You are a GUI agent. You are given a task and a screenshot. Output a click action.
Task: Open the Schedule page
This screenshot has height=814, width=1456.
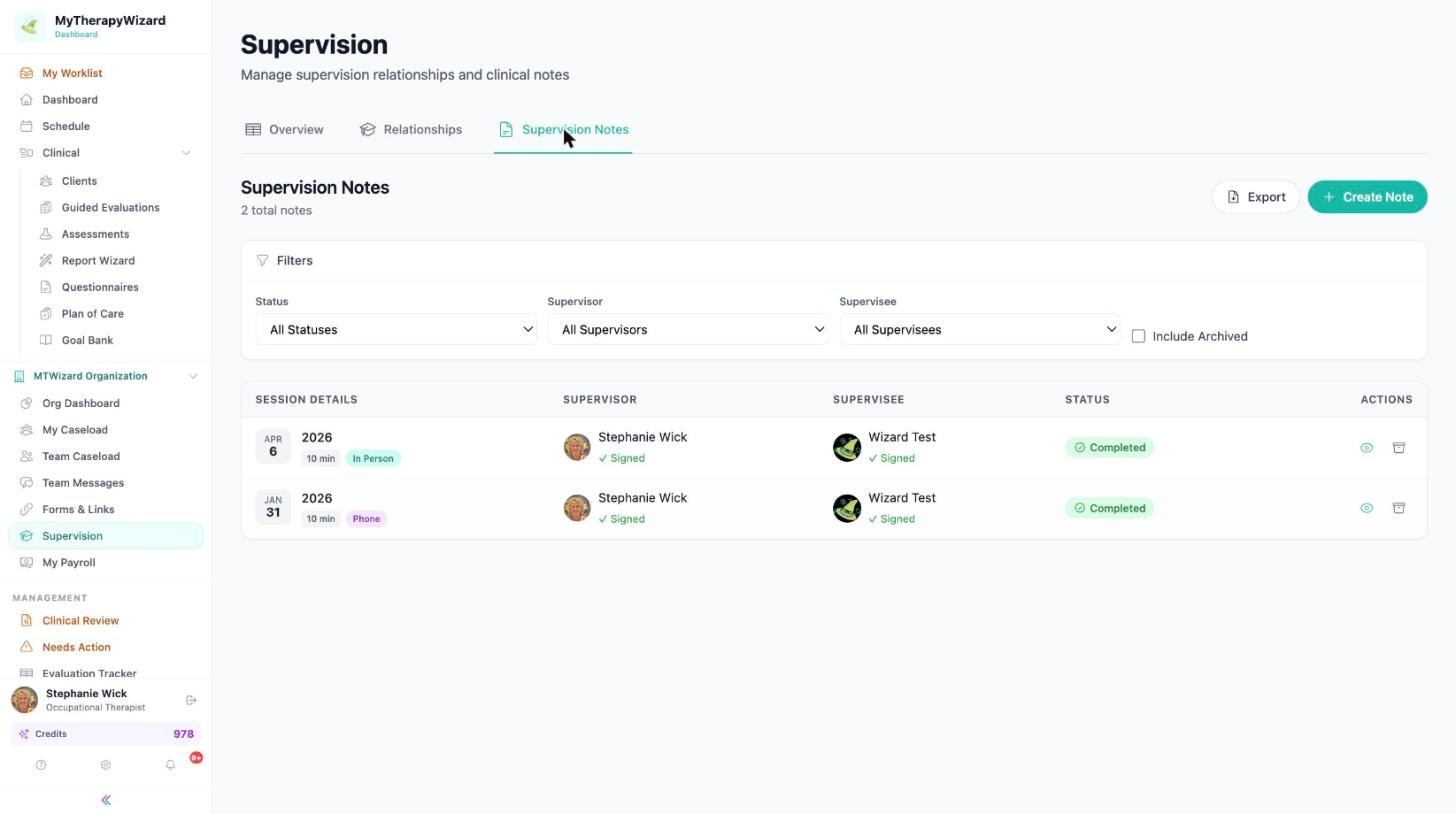[x=66, y=126]
